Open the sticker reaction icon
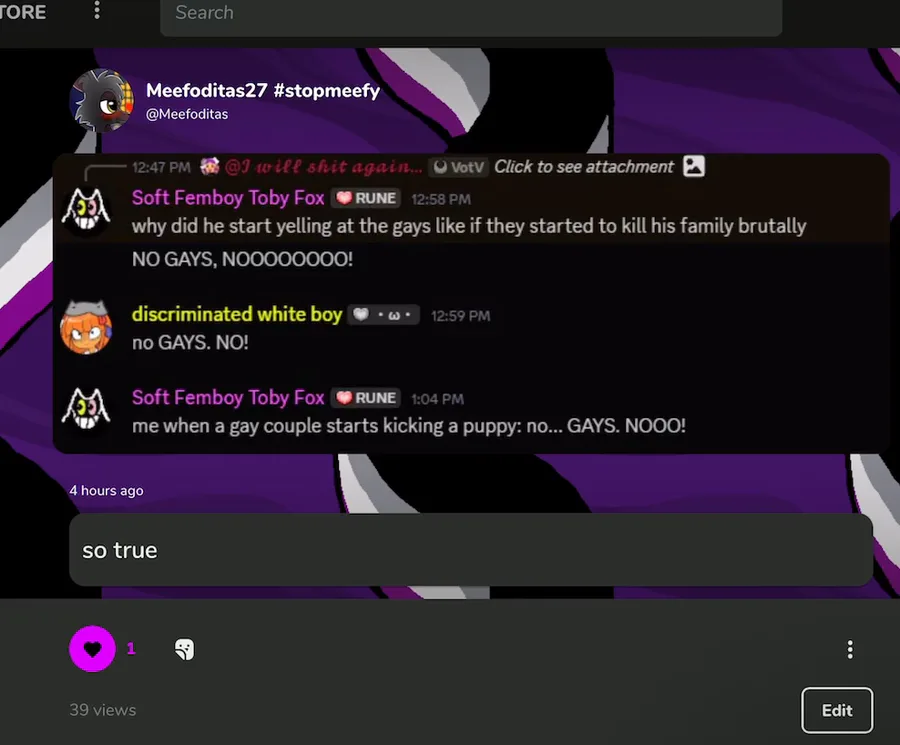The image size is (900, 745). pyautogui.click(x=184, y=649)
